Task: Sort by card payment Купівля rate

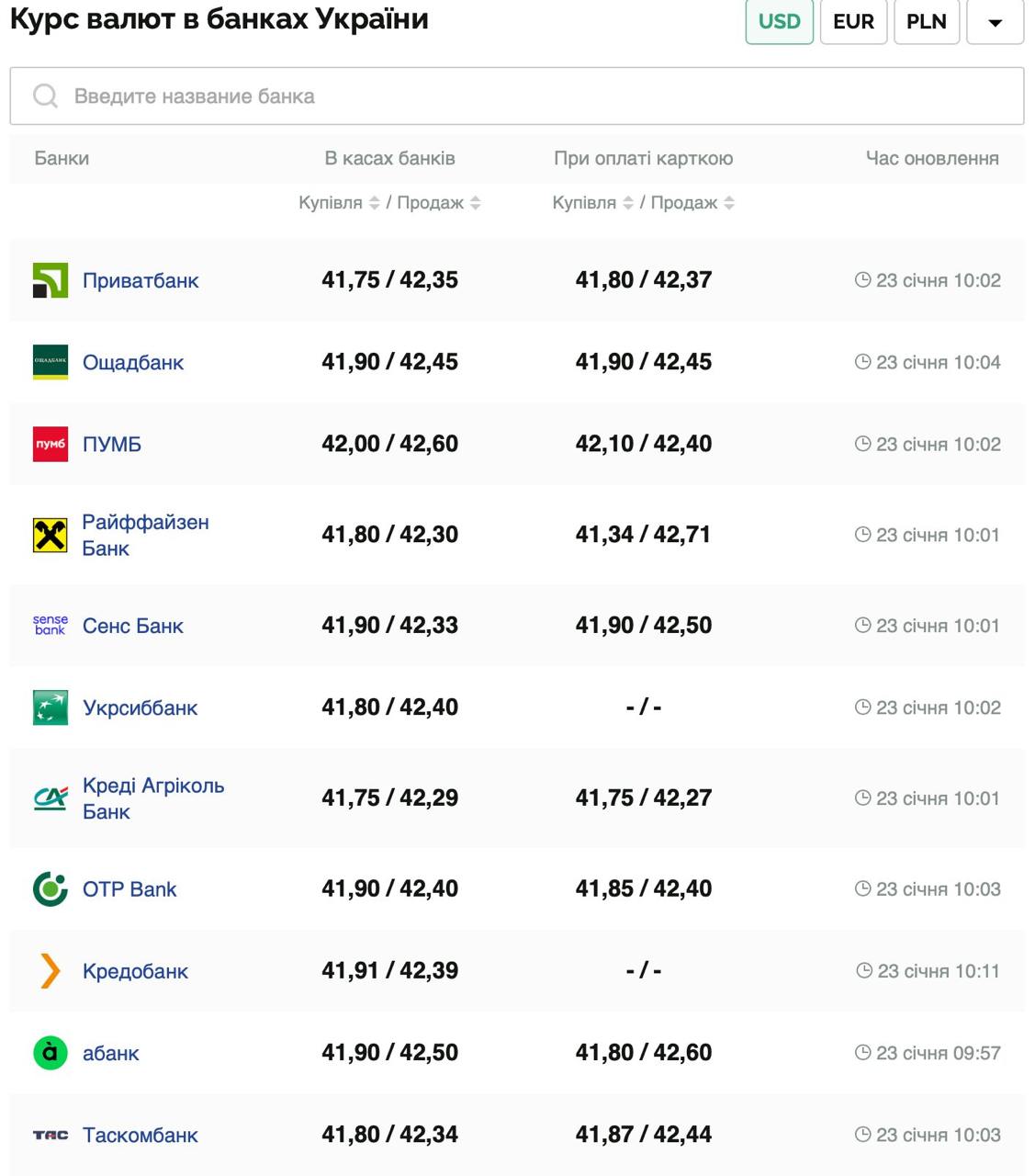Action: [628, 203]
